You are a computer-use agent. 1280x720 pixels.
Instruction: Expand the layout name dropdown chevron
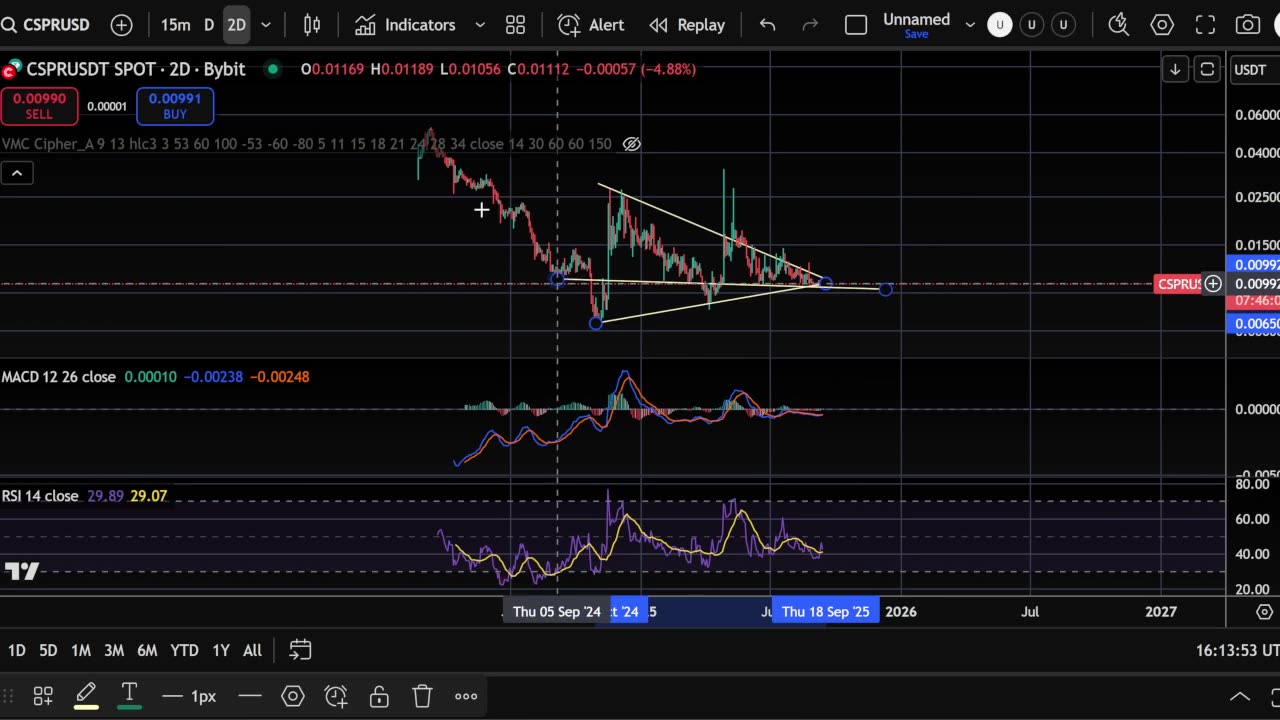pos(969,25)
